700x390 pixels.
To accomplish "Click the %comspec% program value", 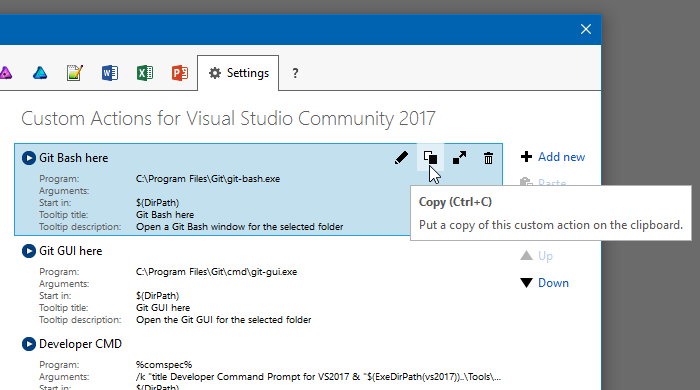I will click(164, 365).
